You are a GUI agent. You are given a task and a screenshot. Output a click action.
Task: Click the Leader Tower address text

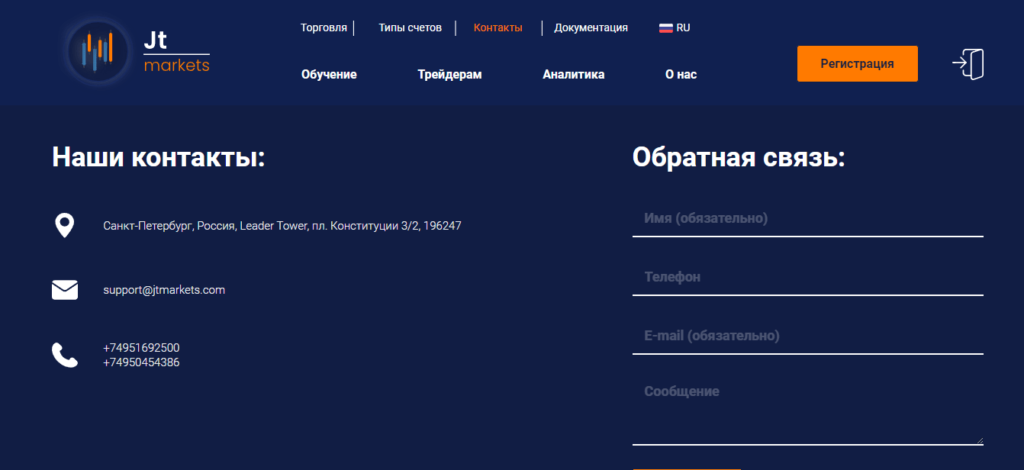(x=282, y=226)
